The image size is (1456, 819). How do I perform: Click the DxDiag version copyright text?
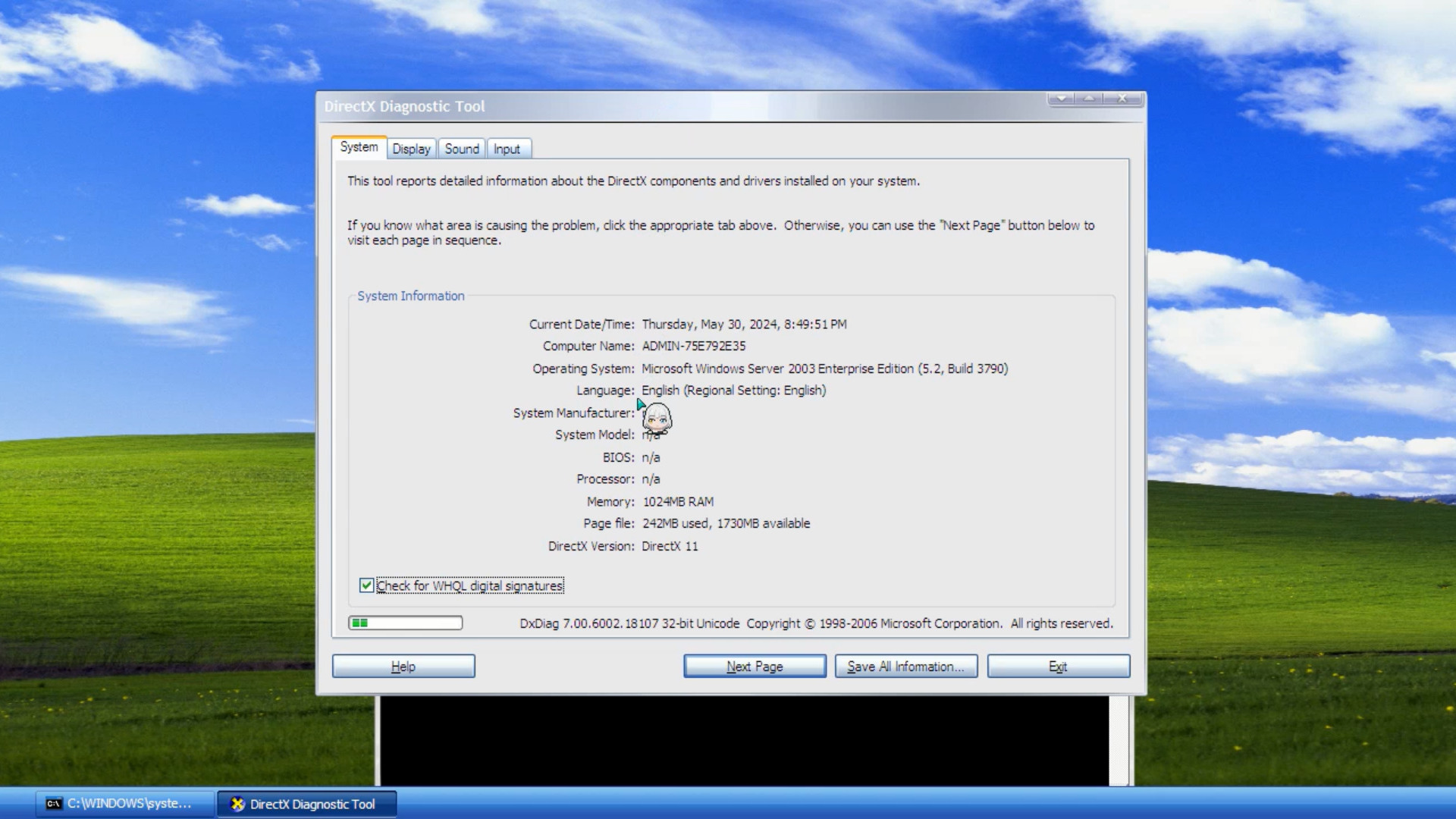click(816, 623)
